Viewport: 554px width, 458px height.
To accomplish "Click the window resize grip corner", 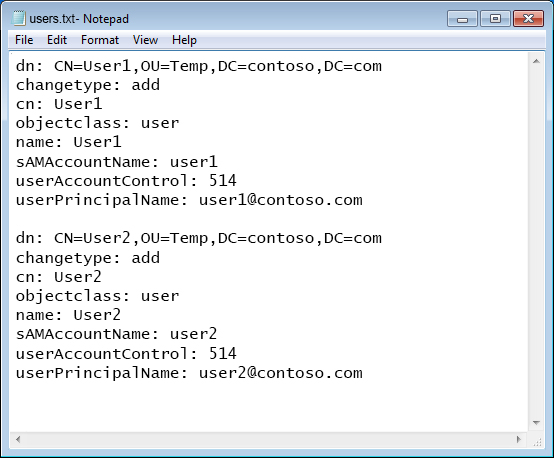I will pos(537,440).
